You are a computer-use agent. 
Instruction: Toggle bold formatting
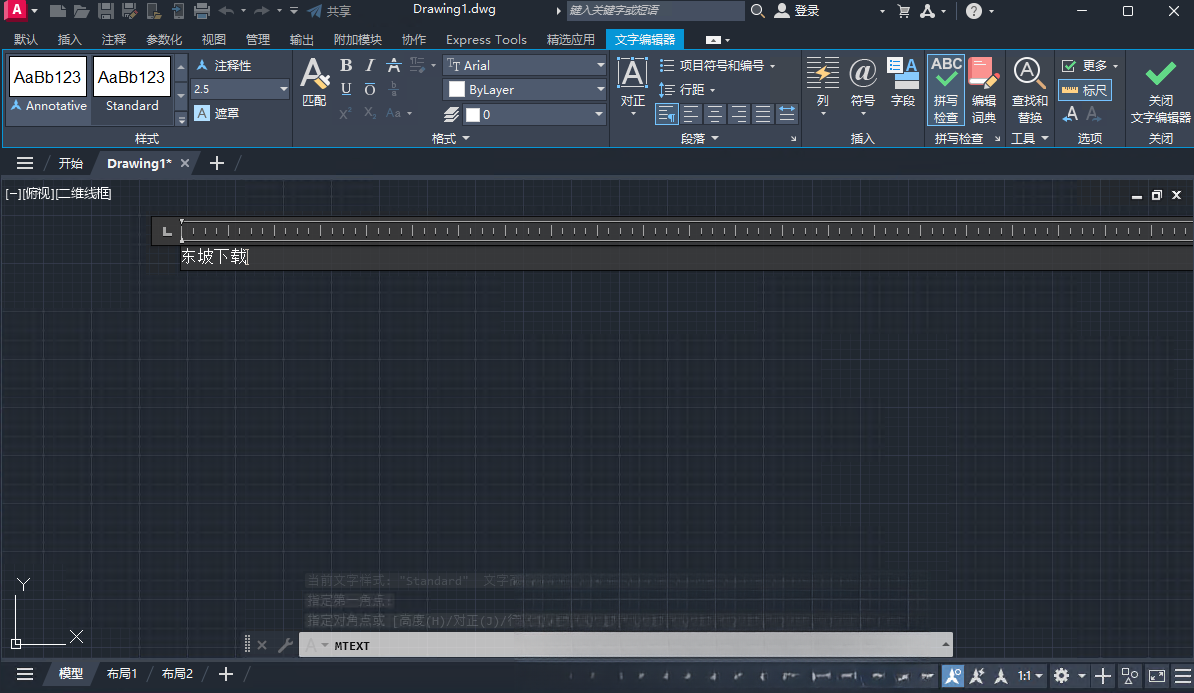(x=346, y=65)
